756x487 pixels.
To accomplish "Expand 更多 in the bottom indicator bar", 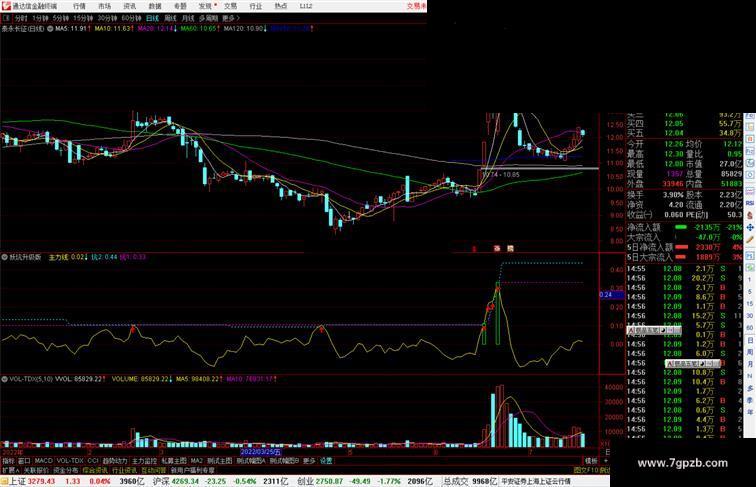I will (x=309, y=461).
